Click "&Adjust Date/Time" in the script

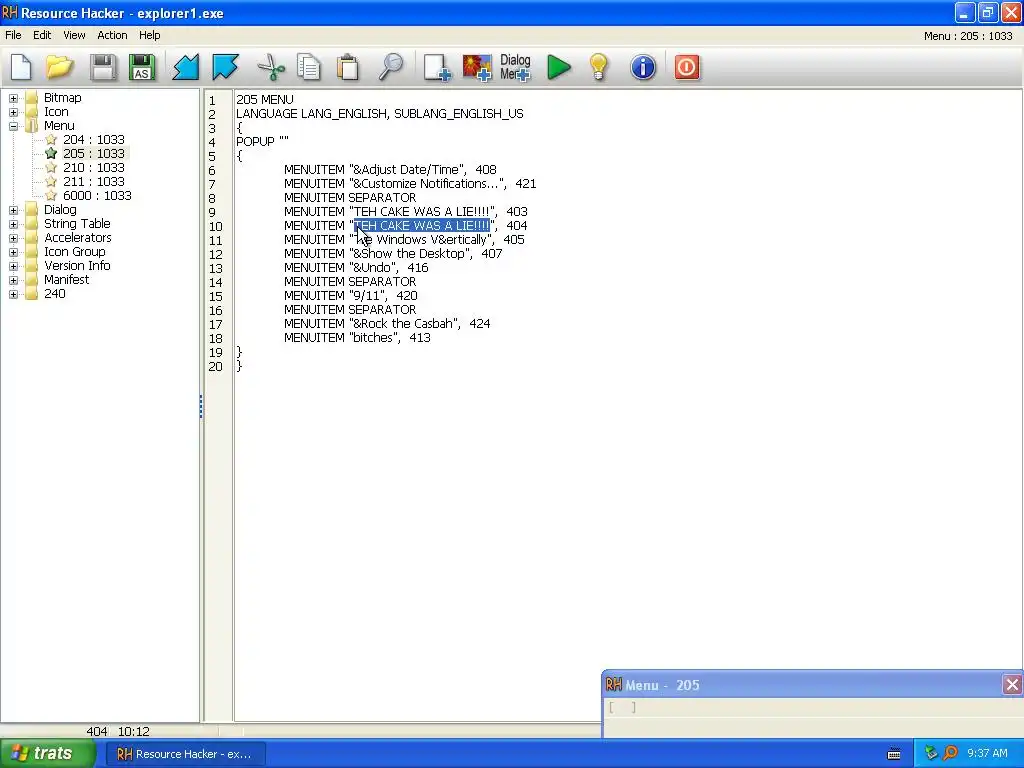point(408,170)
